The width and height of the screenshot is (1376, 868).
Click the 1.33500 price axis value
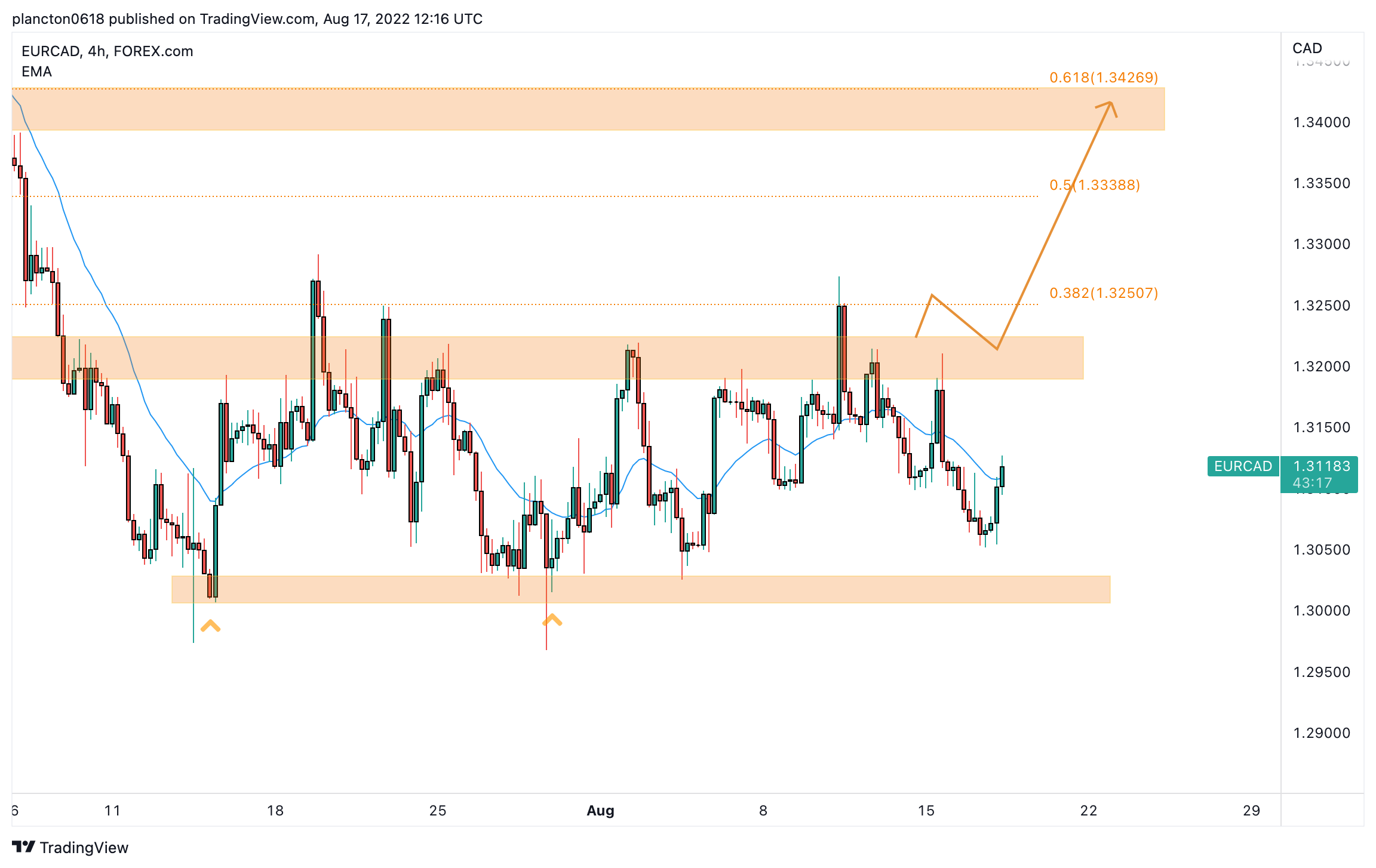click(1322, 183)
